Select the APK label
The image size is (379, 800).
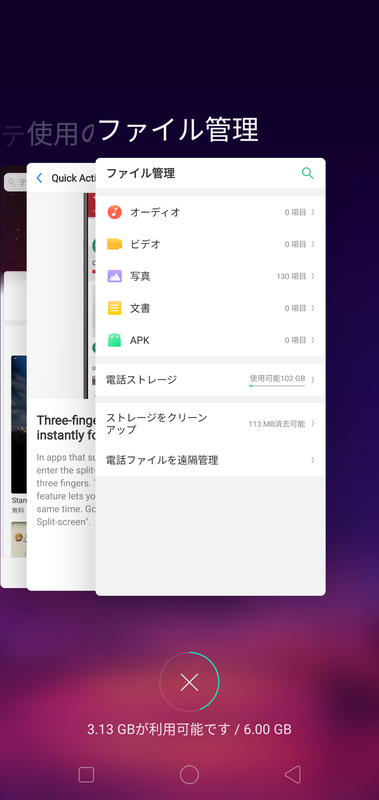pos(140,340)
